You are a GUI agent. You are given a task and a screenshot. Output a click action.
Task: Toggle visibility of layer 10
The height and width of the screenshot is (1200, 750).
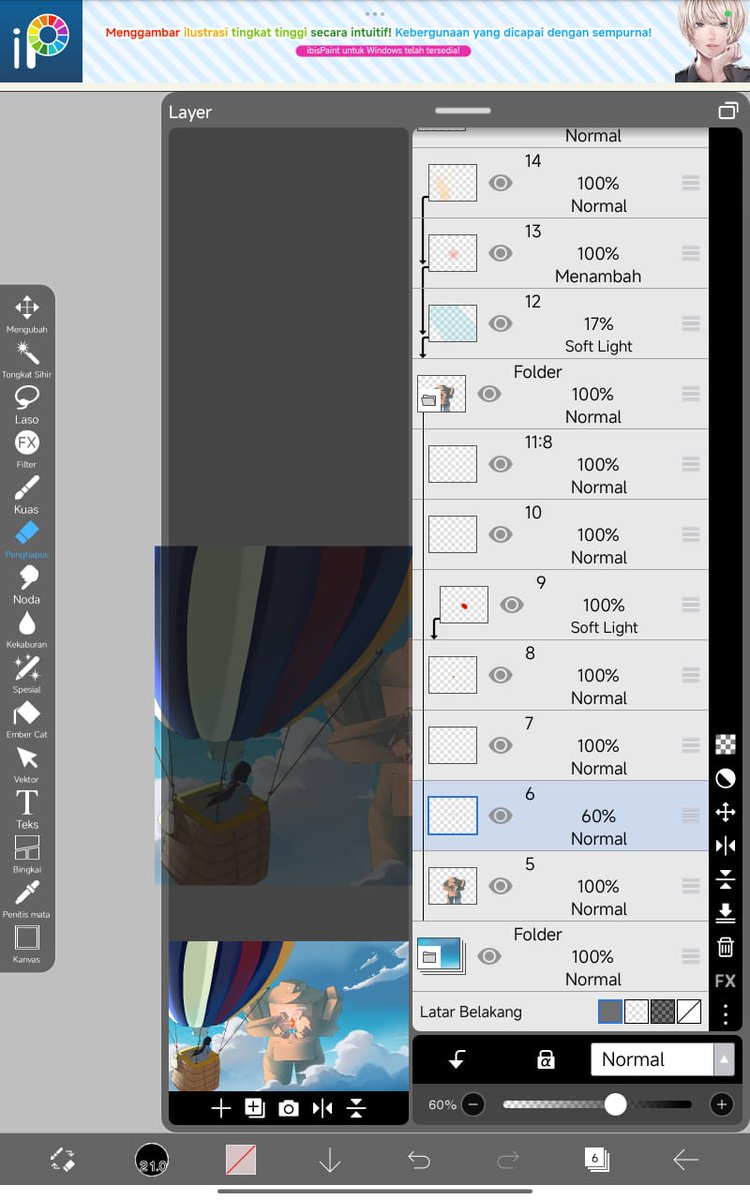coord(500,535)
